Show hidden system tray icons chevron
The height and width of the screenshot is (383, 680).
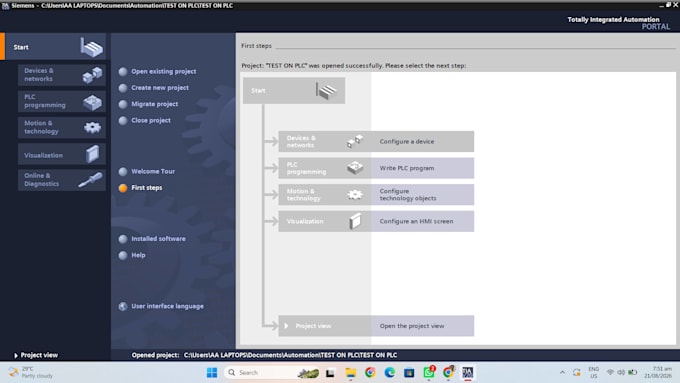pos(562,372)
